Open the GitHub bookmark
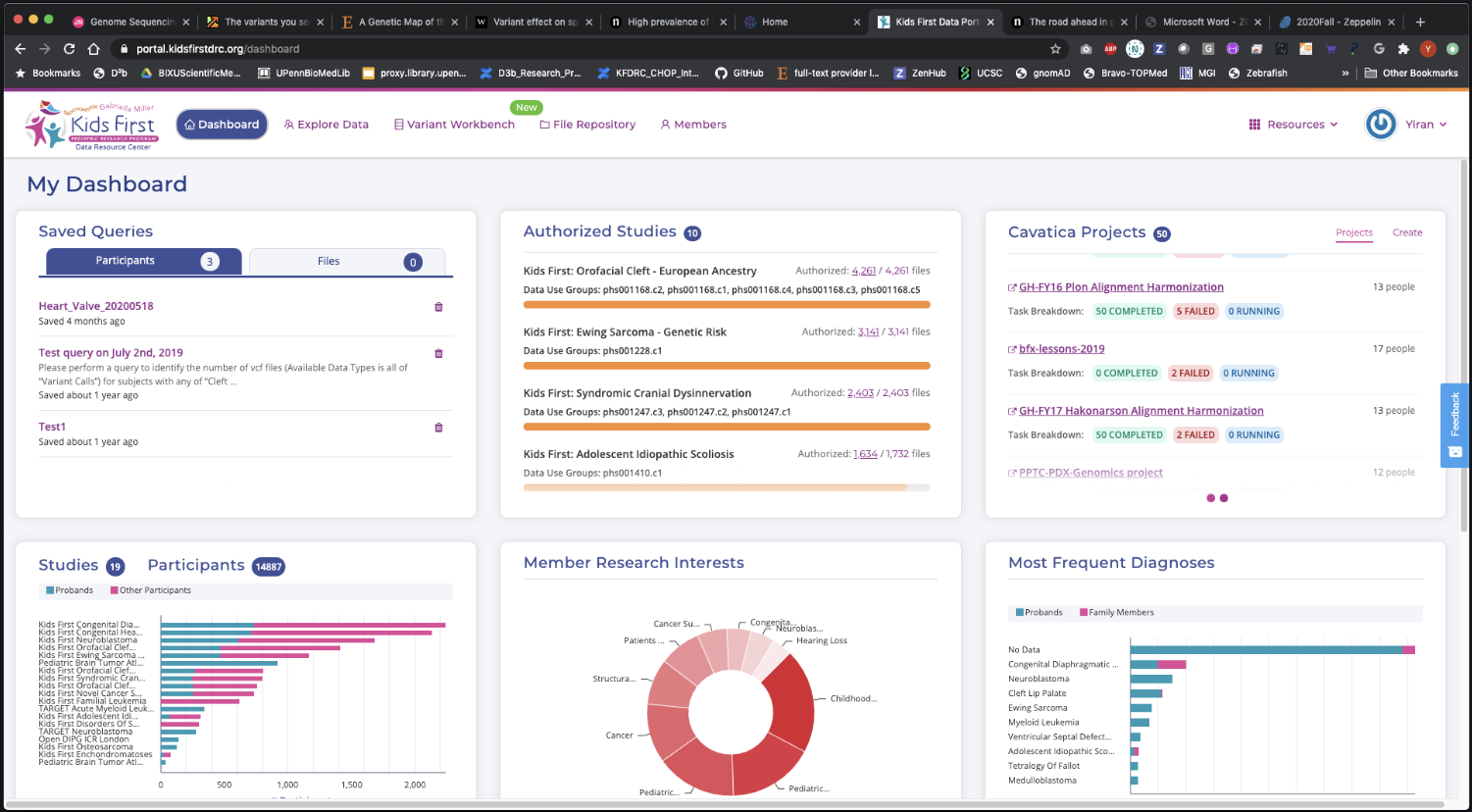Screen dimensions: 1472x812 pyautogui.click(x=738, y=73)
